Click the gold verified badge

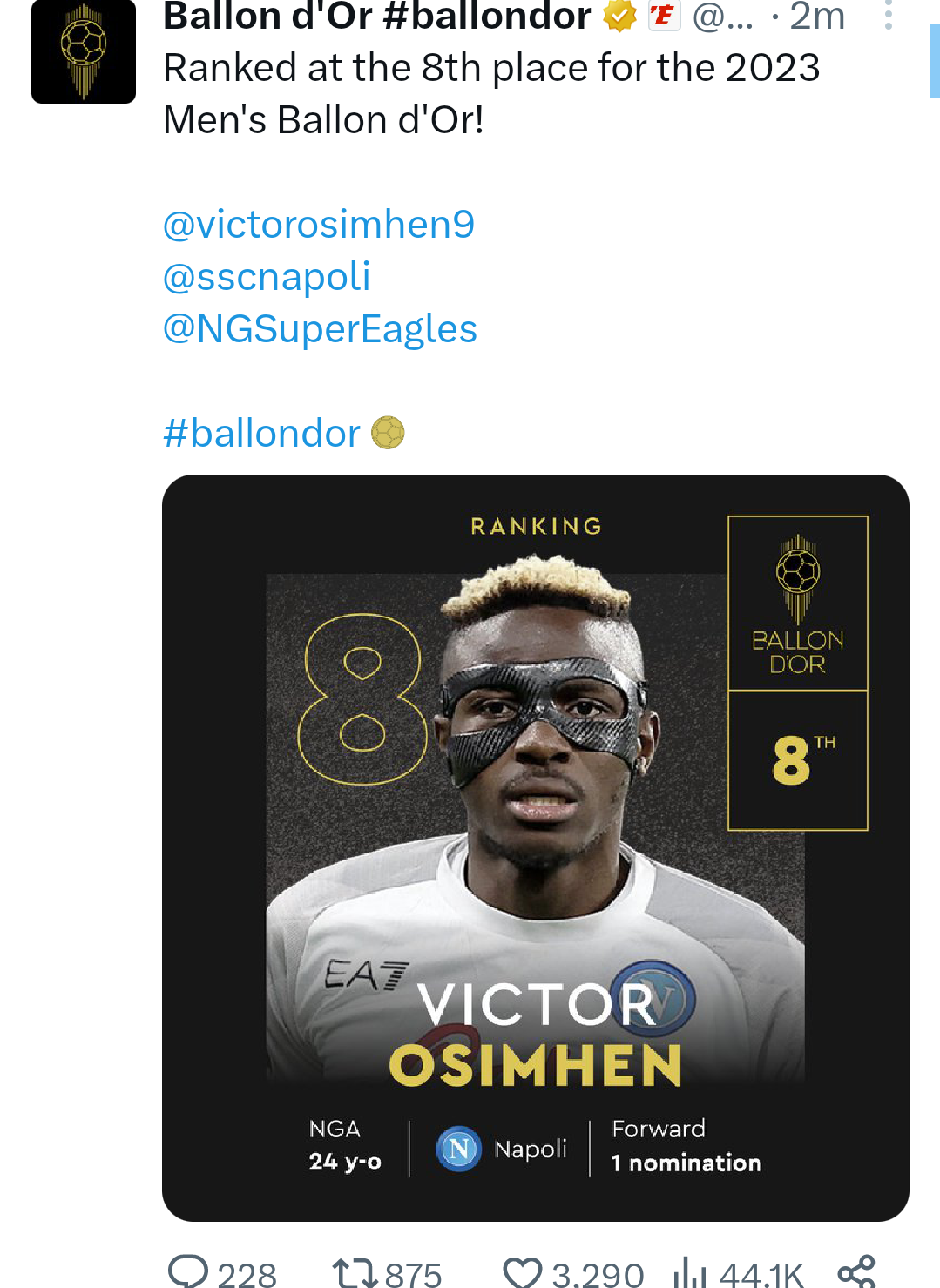pos(619,16)
